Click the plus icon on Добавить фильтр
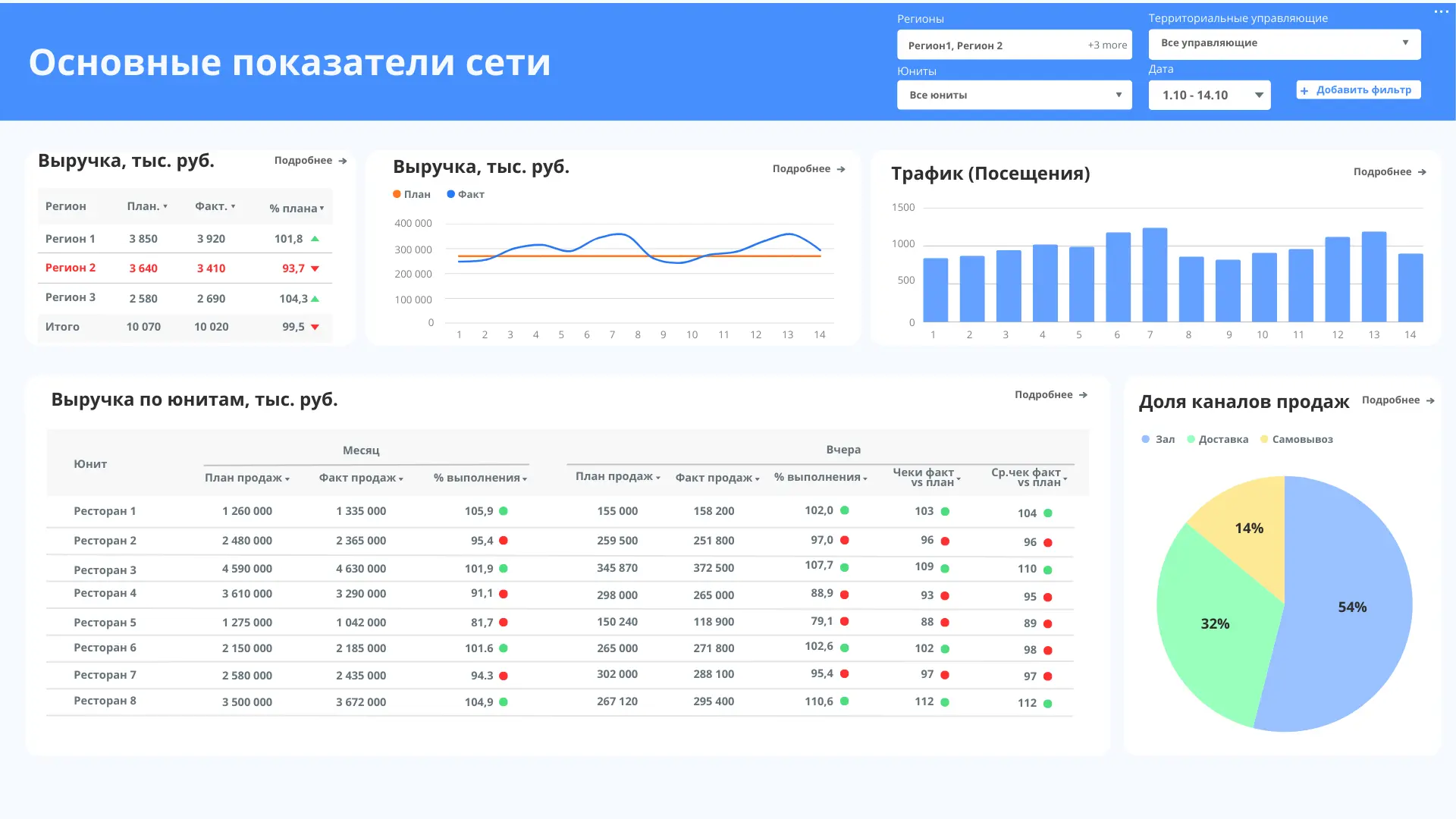This screenshot has height=819, width=1456. 1306,89
